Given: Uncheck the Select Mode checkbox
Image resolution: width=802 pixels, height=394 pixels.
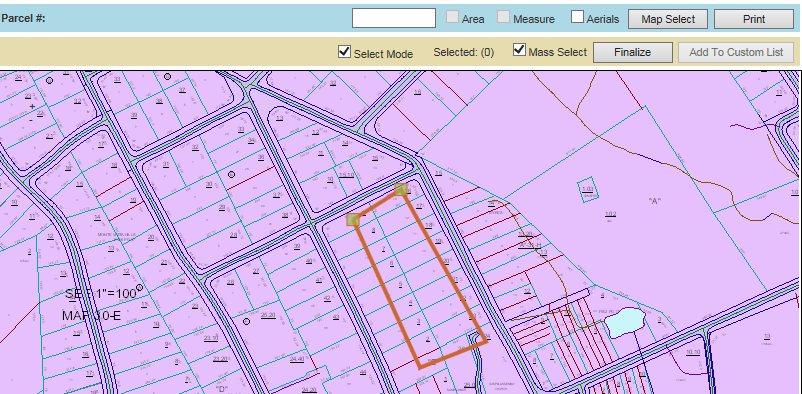Looking at the screenshot, I should point(344,52).
